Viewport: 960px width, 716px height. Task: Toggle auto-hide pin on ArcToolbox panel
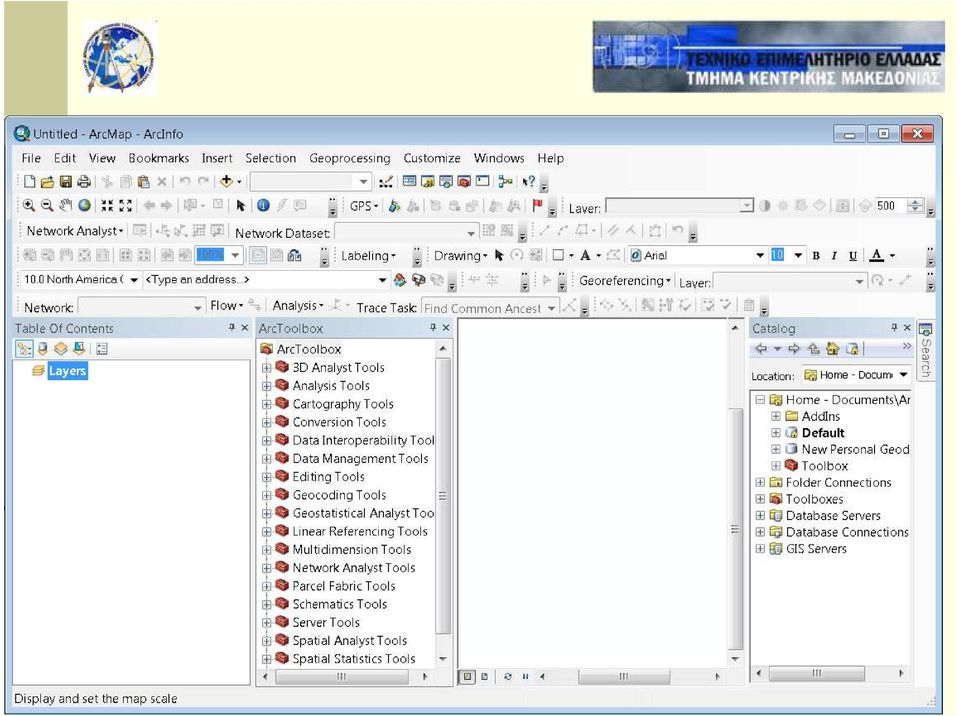pyautogui.click(x=433, y=328)
